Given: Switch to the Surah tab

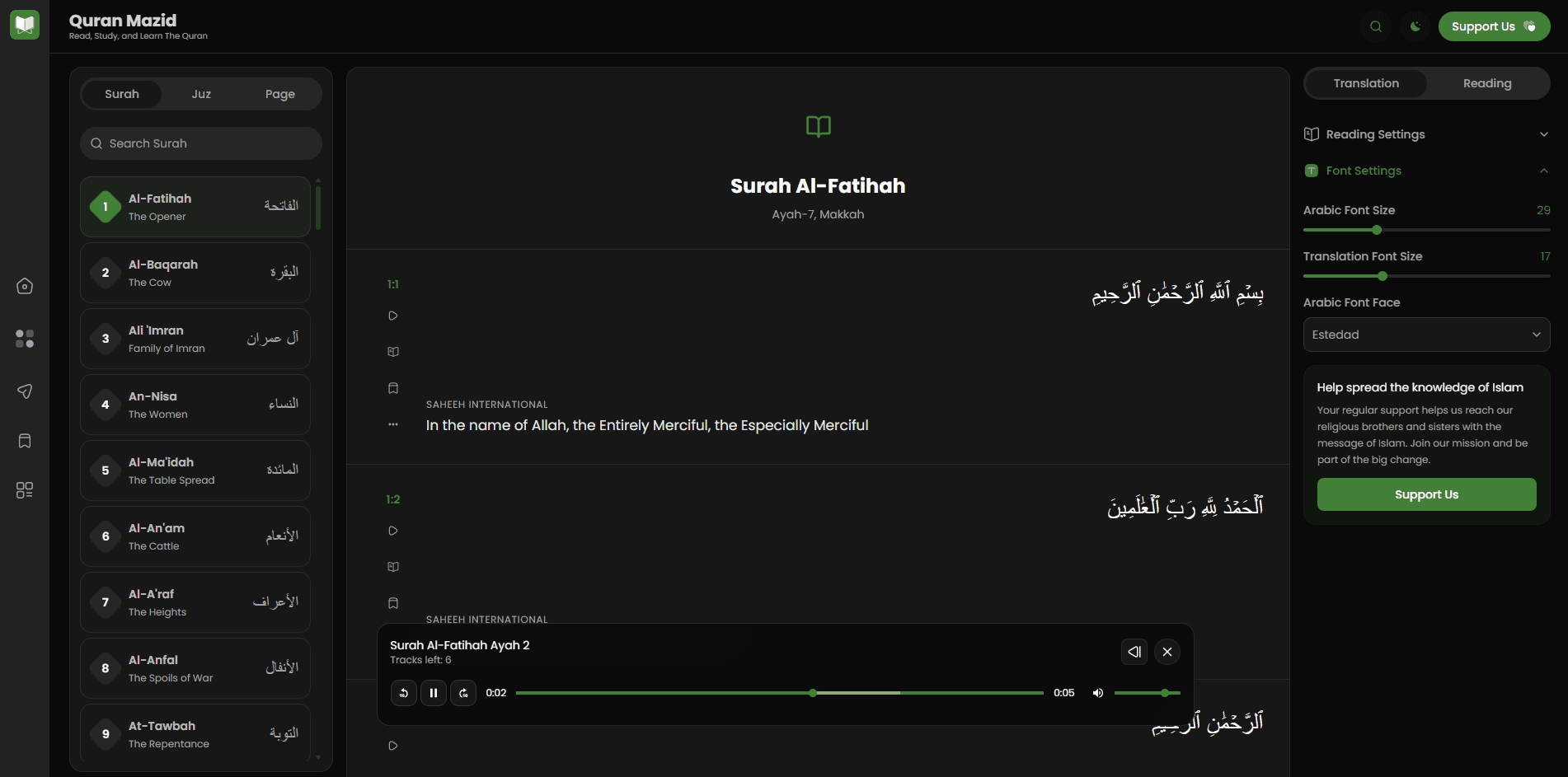Looking at the screenshot, I should coord(122,94).
